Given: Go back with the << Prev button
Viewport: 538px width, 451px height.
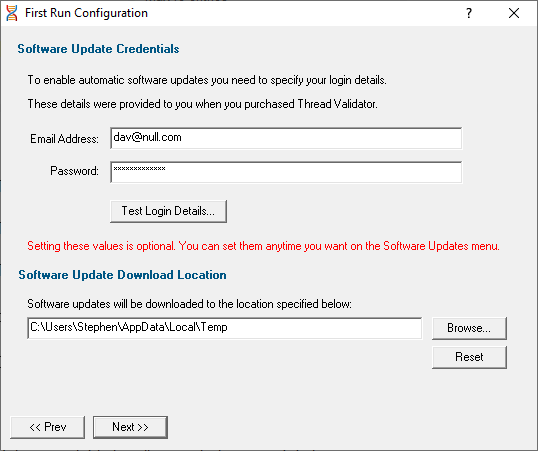Looking at the screenshot, I should (x=48, y=427).
